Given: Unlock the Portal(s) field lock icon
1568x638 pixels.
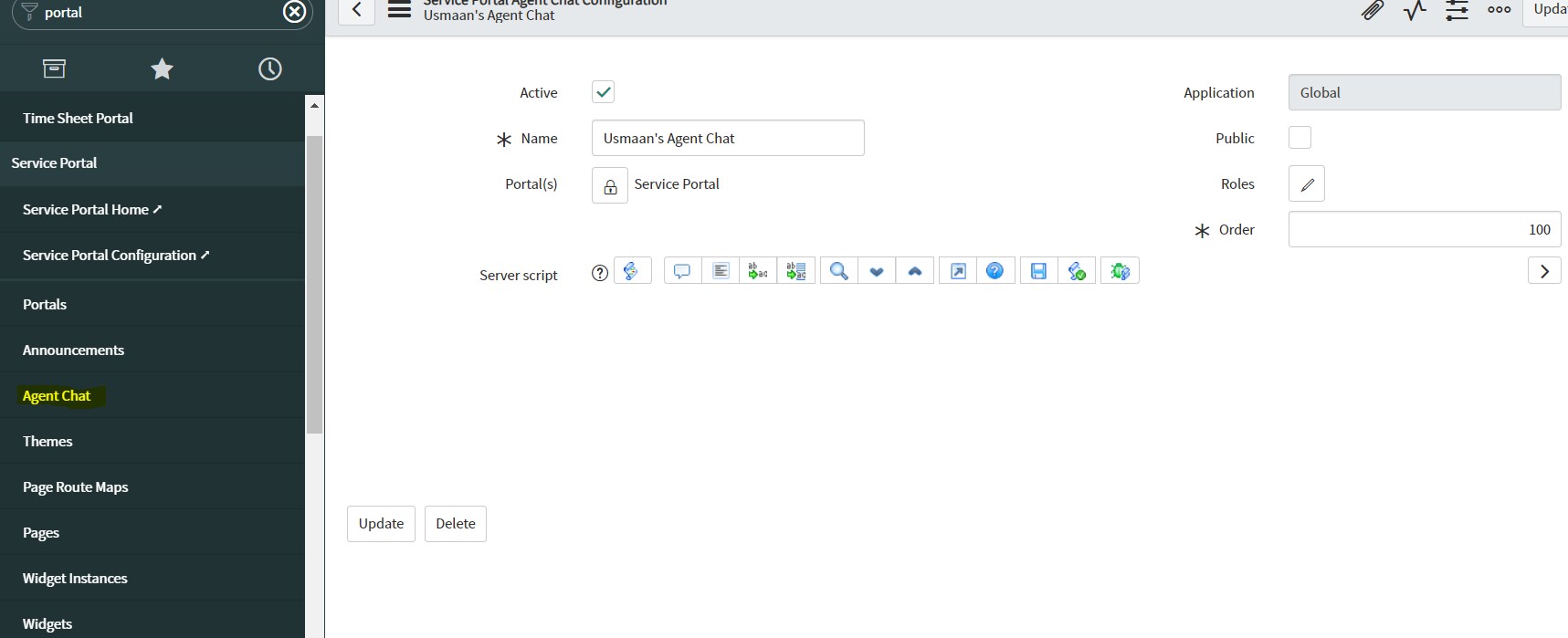Looking at the screenshot, I should [610, 185].
